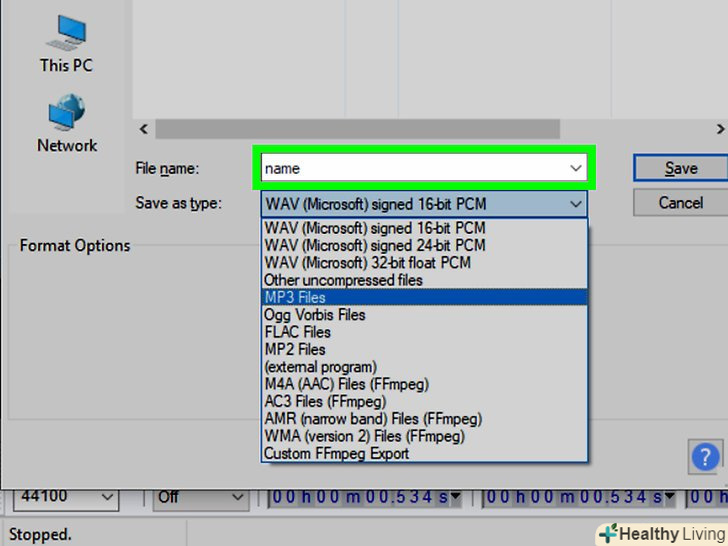This screenshot has height=546, width=728.
Task: Select WMA (version 2) Files (FFmpeg)
Action: click(x=424, y=436)
